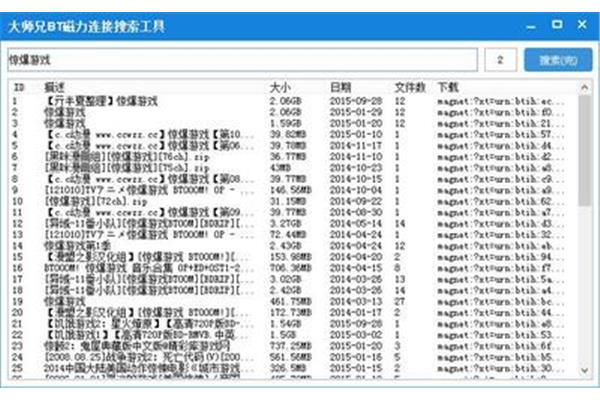
Task: Click the 3.27GB size cell
Action: [285, 223]
